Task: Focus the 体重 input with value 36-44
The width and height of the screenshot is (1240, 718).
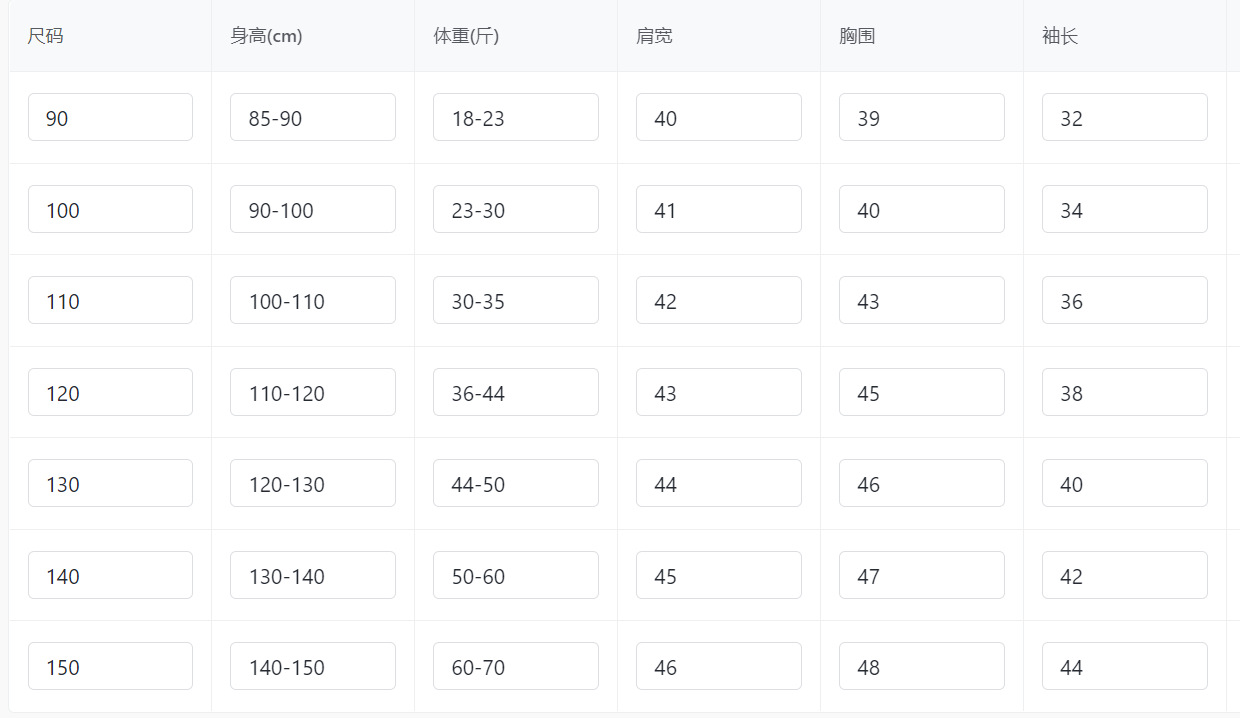Action: click(x=515, y=392)
